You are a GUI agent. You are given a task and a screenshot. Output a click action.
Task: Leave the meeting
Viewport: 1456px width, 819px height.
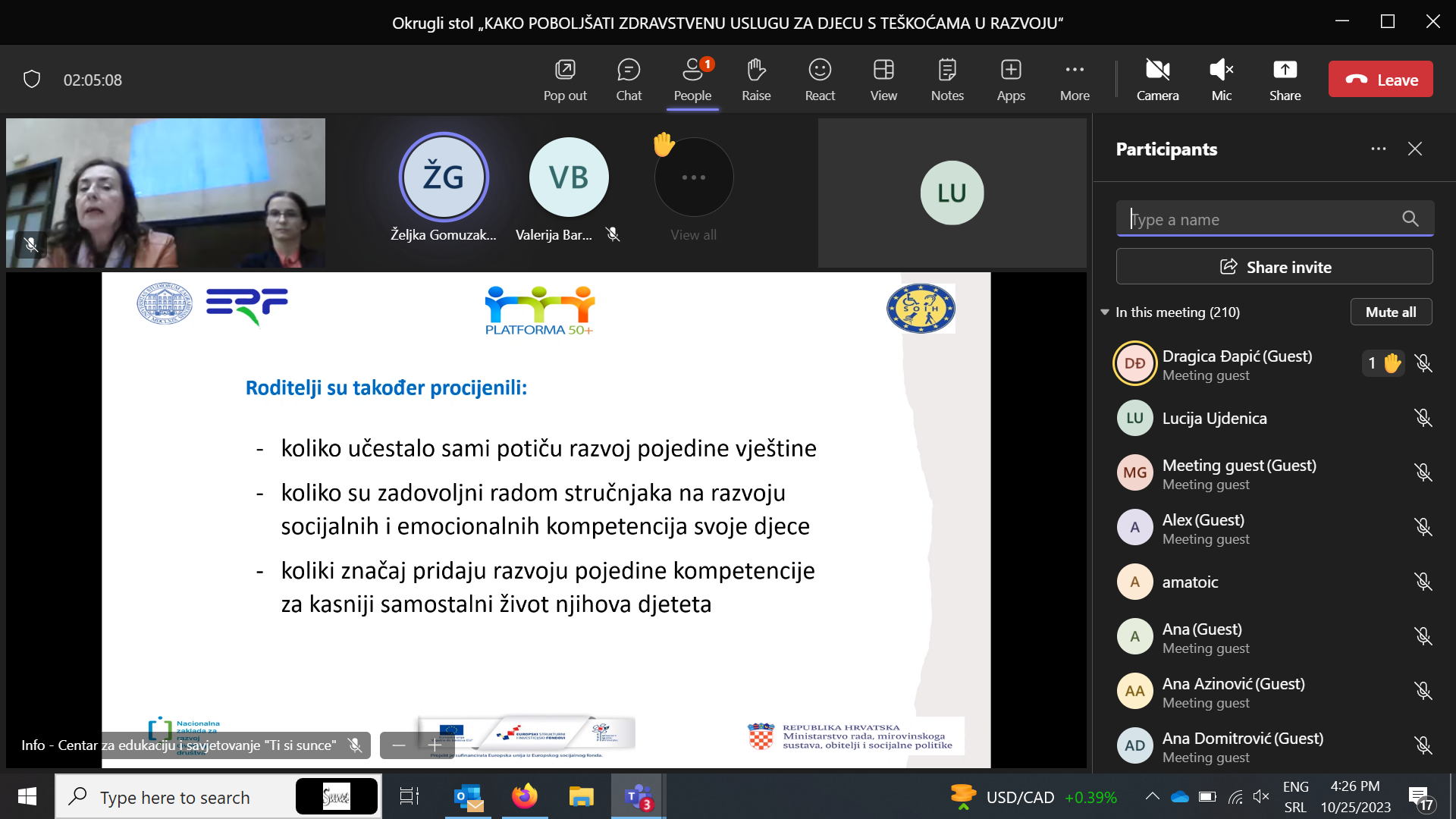[1380, 79]
